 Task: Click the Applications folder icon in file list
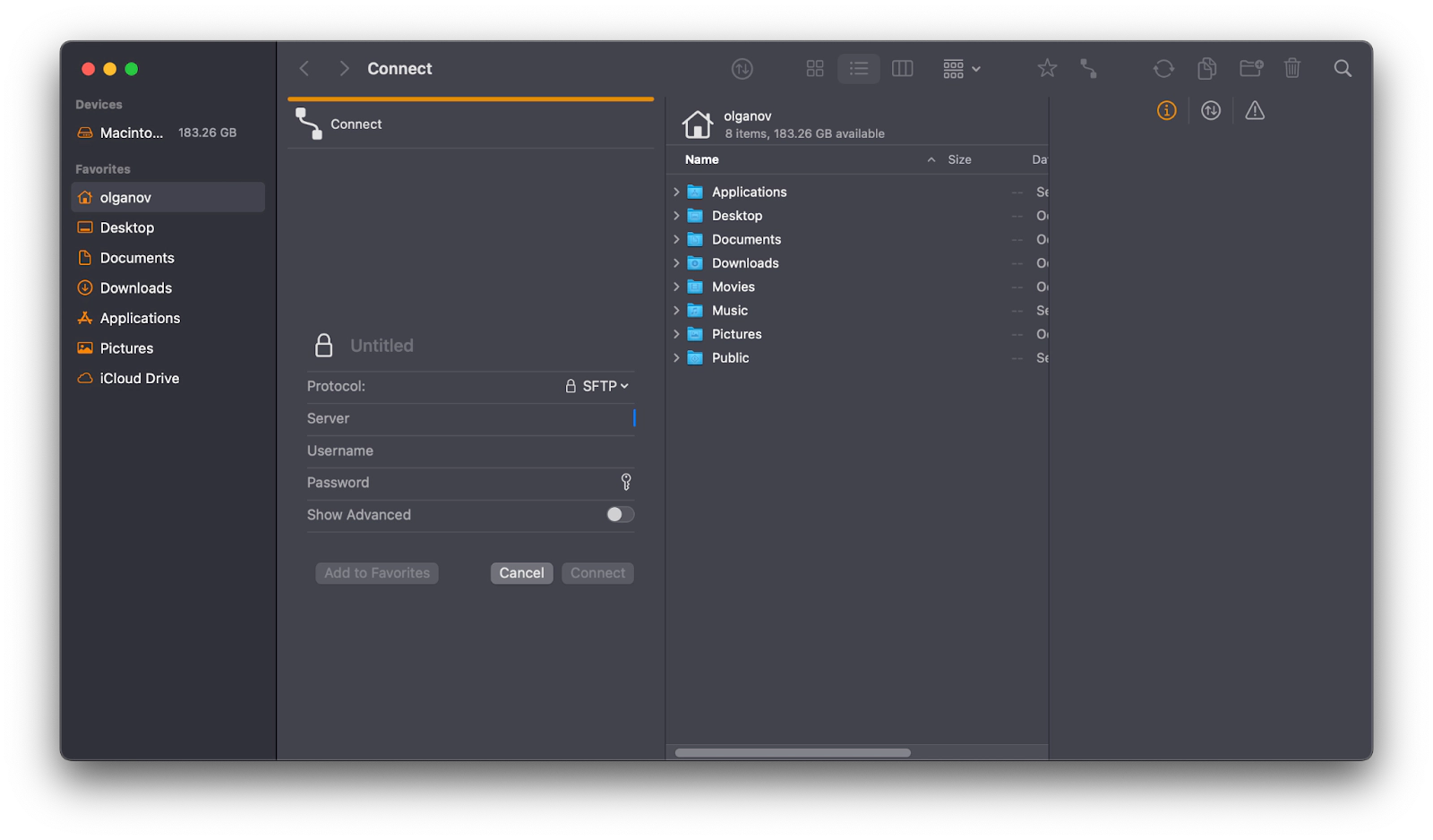pyautogui.click(x=695, y=193)
